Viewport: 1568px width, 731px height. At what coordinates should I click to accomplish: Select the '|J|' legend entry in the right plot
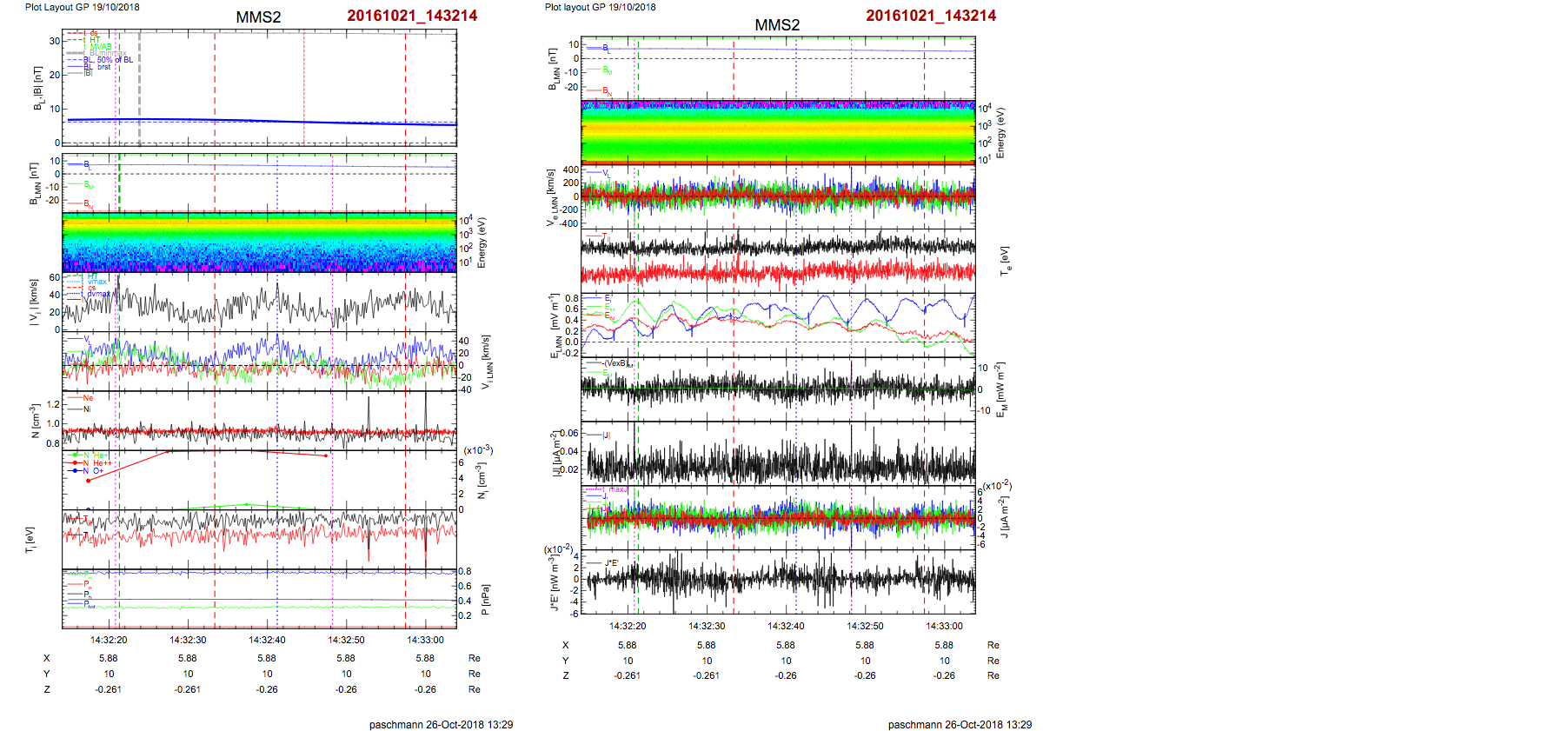606,435
